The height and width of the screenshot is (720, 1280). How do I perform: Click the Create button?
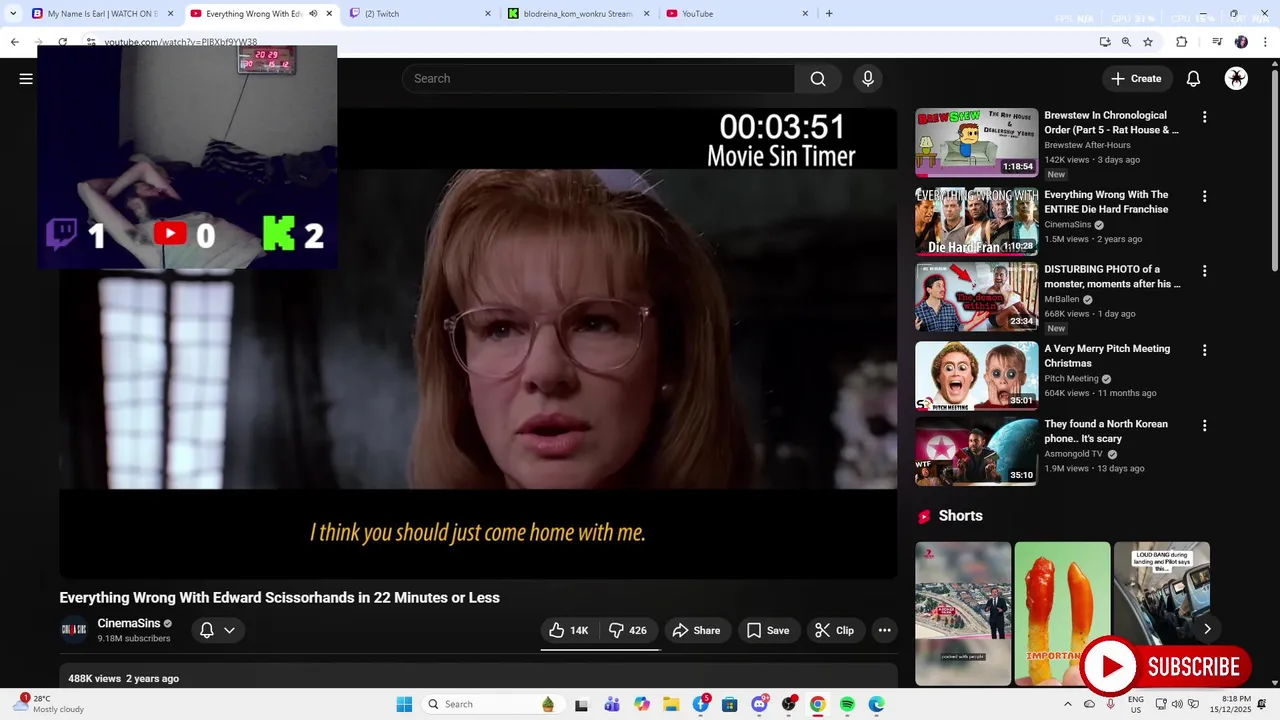click(1136, 79)
